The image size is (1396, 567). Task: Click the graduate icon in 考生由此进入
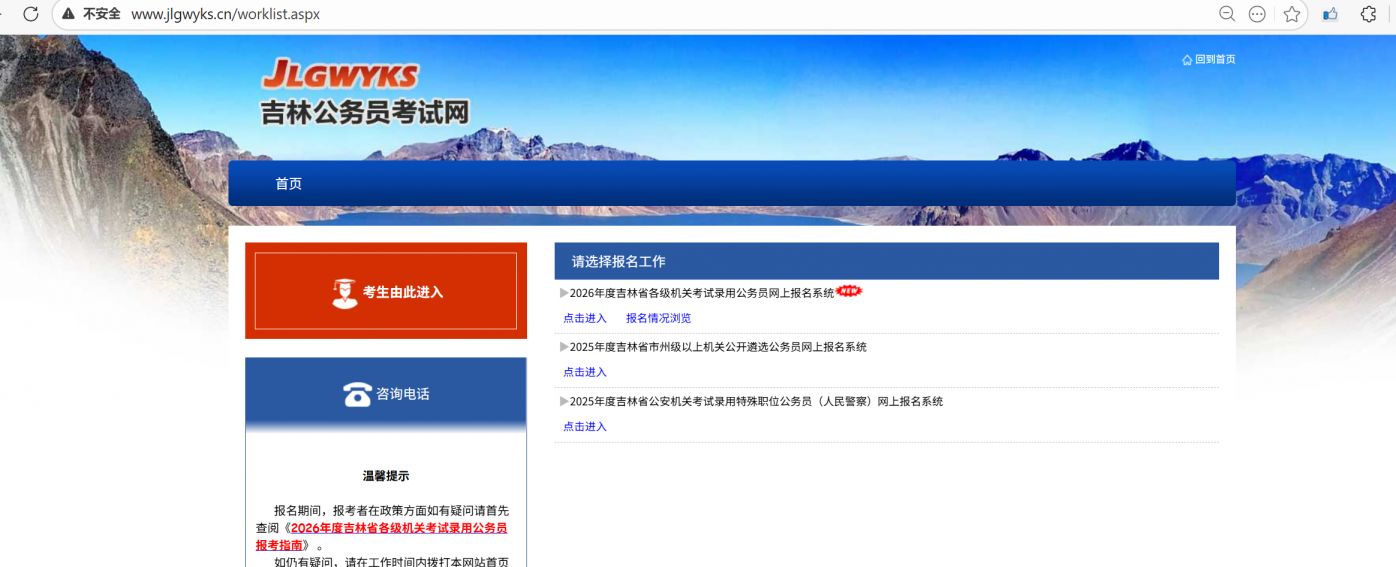coord(344,292)
